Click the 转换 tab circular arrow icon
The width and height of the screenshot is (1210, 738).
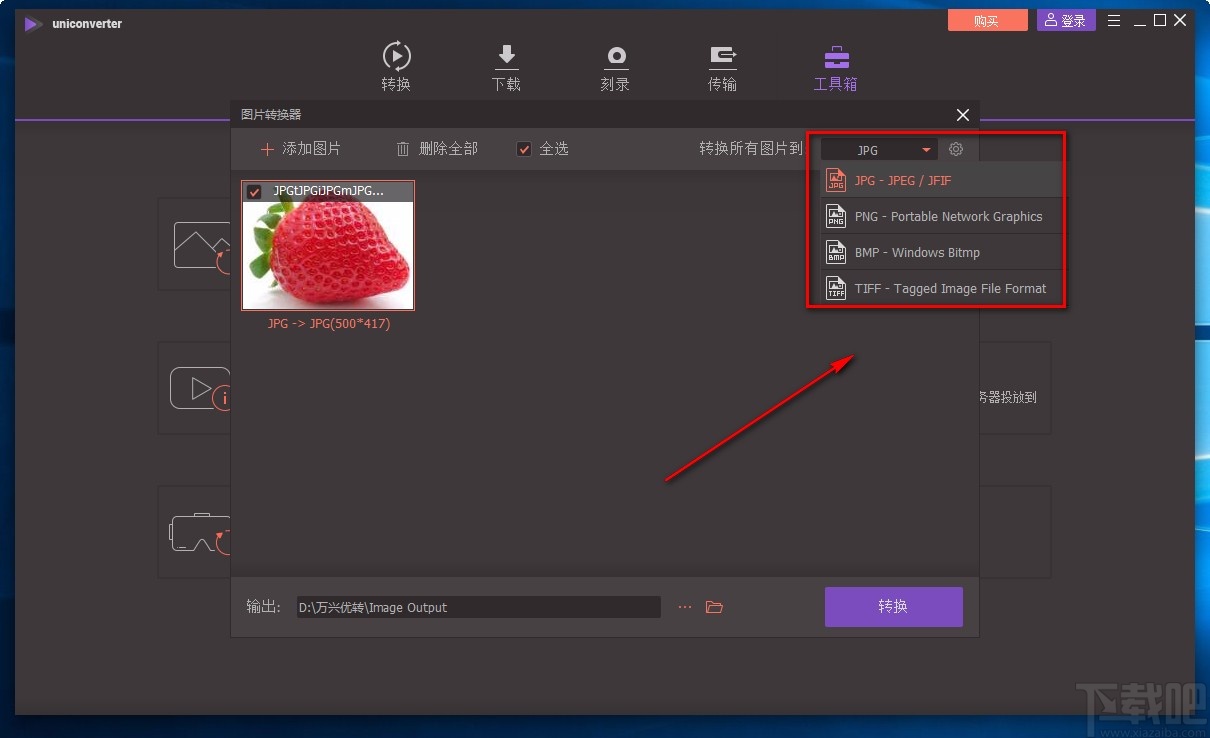tap(396, 55)
